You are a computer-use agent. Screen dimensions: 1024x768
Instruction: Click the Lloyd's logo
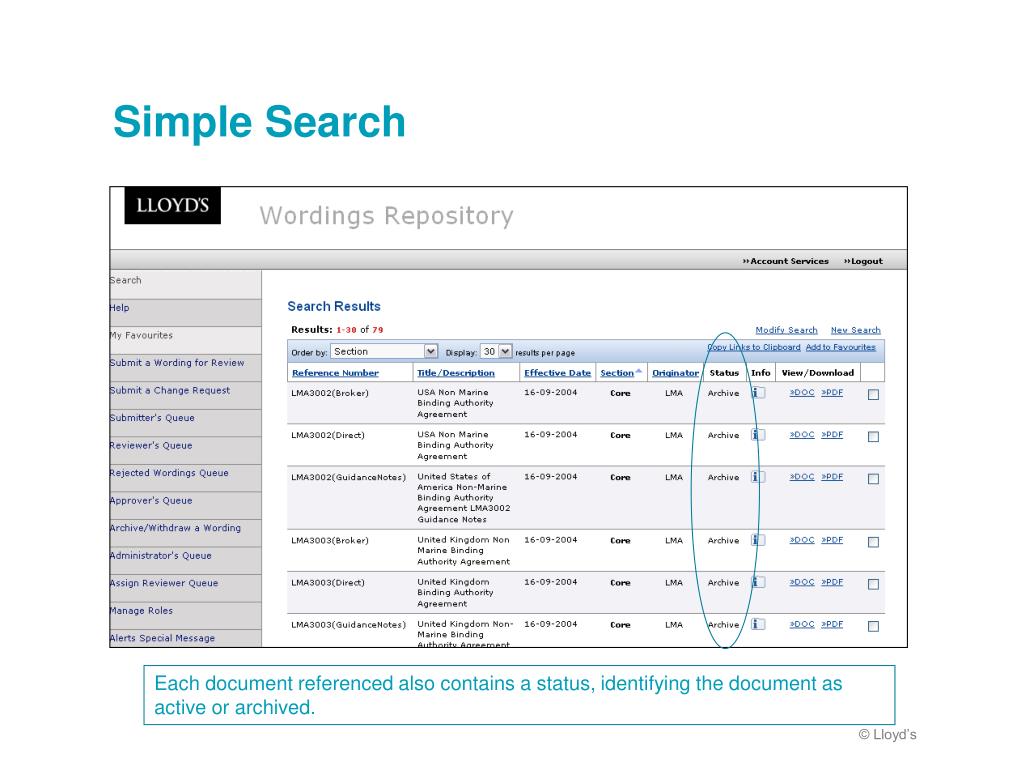click(x=172, y=206)
